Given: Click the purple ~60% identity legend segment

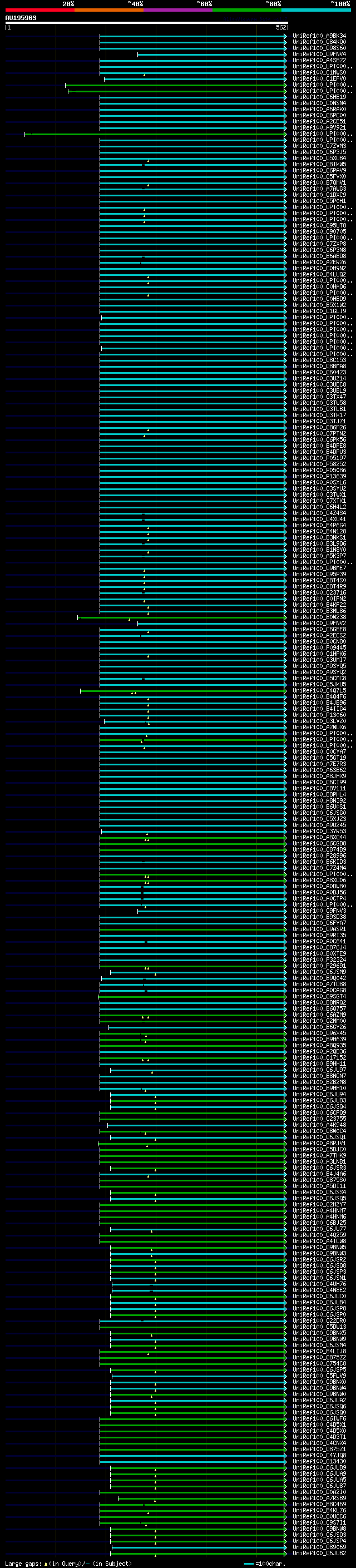Looking at the screenshot, I should pos(179,10).
